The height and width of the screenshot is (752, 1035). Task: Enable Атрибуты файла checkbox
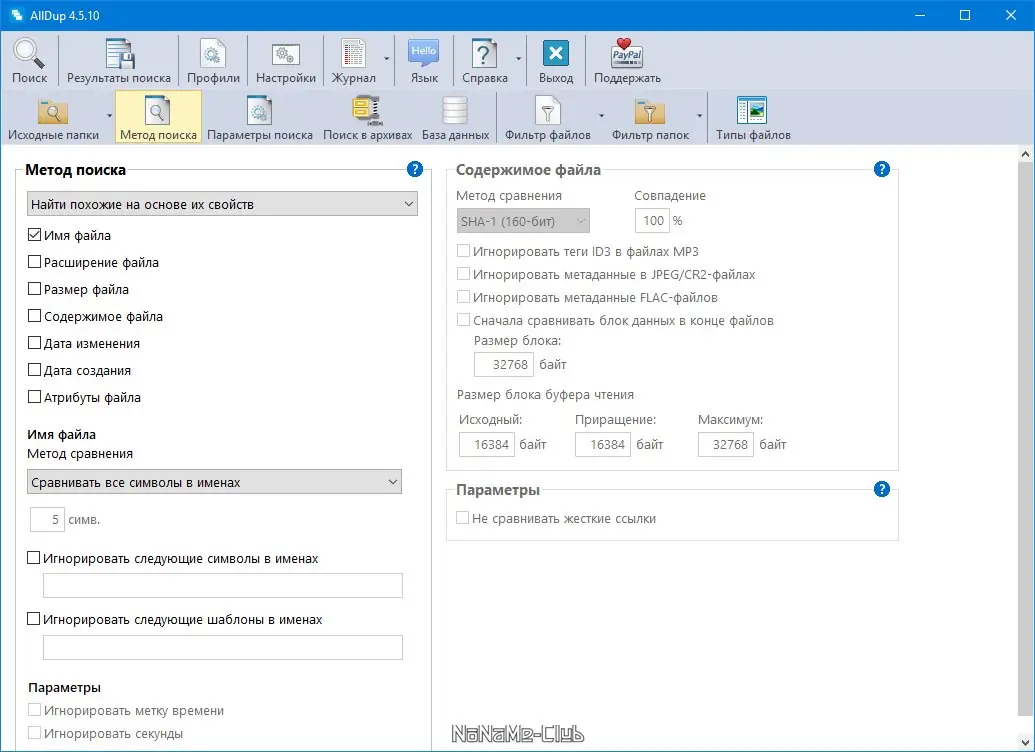pos(34,397)
